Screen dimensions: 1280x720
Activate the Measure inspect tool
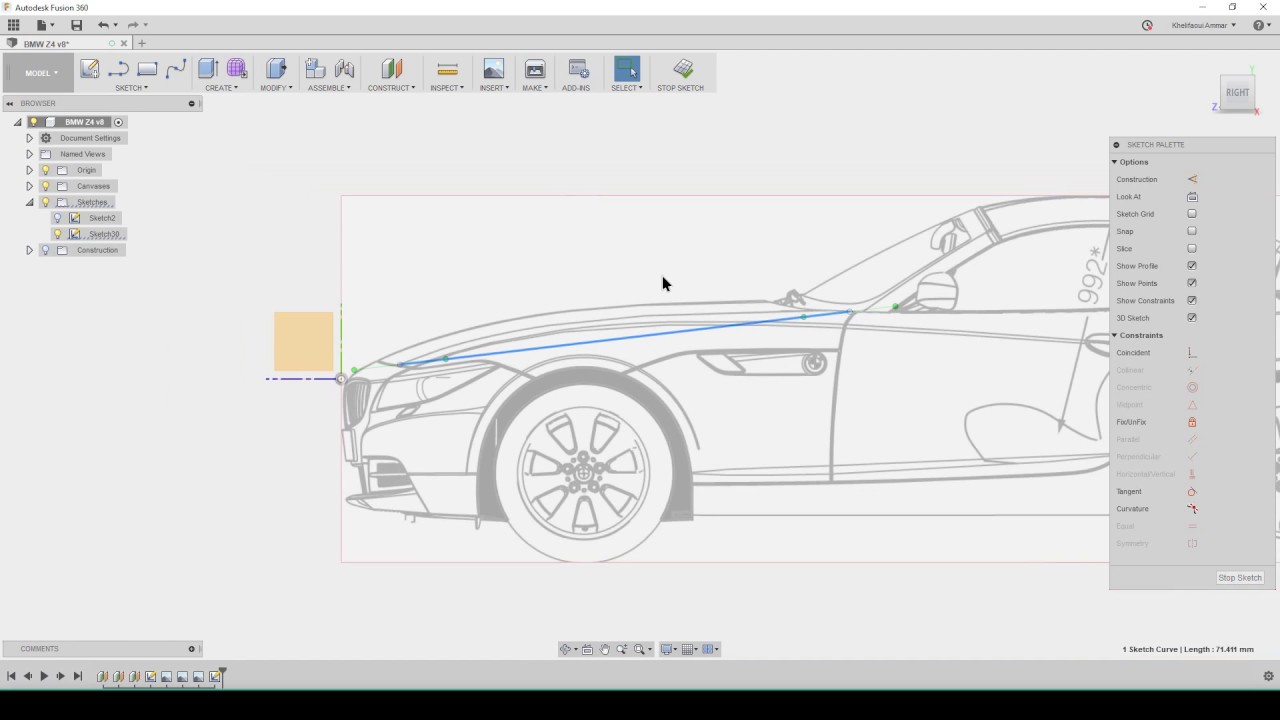click(x=447, y=69)
